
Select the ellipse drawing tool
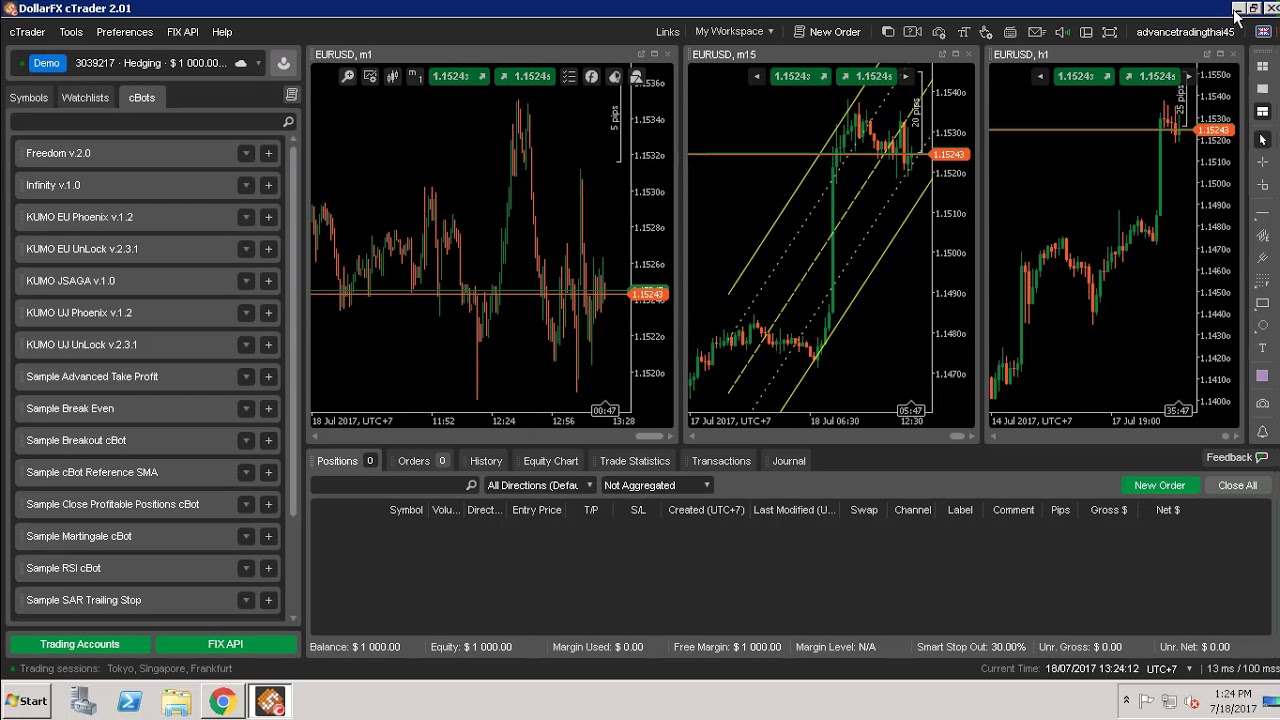1263,325
